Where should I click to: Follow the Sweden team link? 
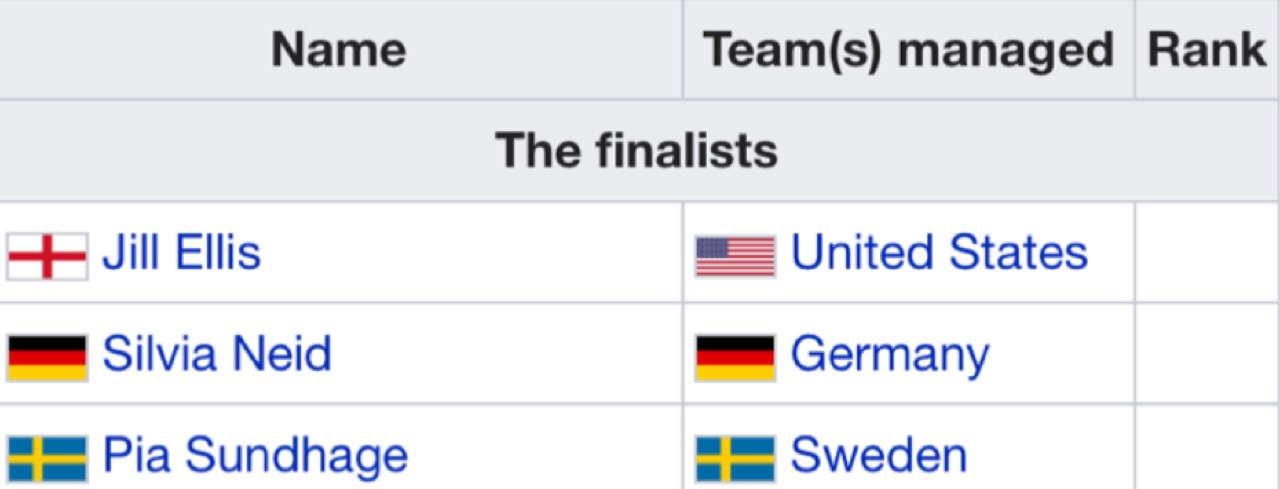(x=878, y=456)
